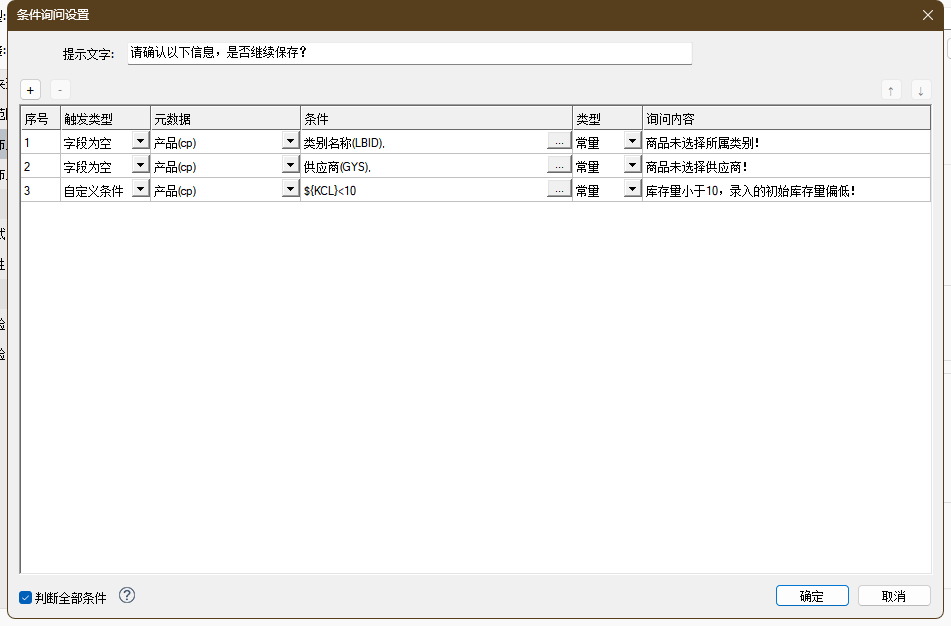Toggle the 判断全部条件 checkbox

tap(26, 598)
